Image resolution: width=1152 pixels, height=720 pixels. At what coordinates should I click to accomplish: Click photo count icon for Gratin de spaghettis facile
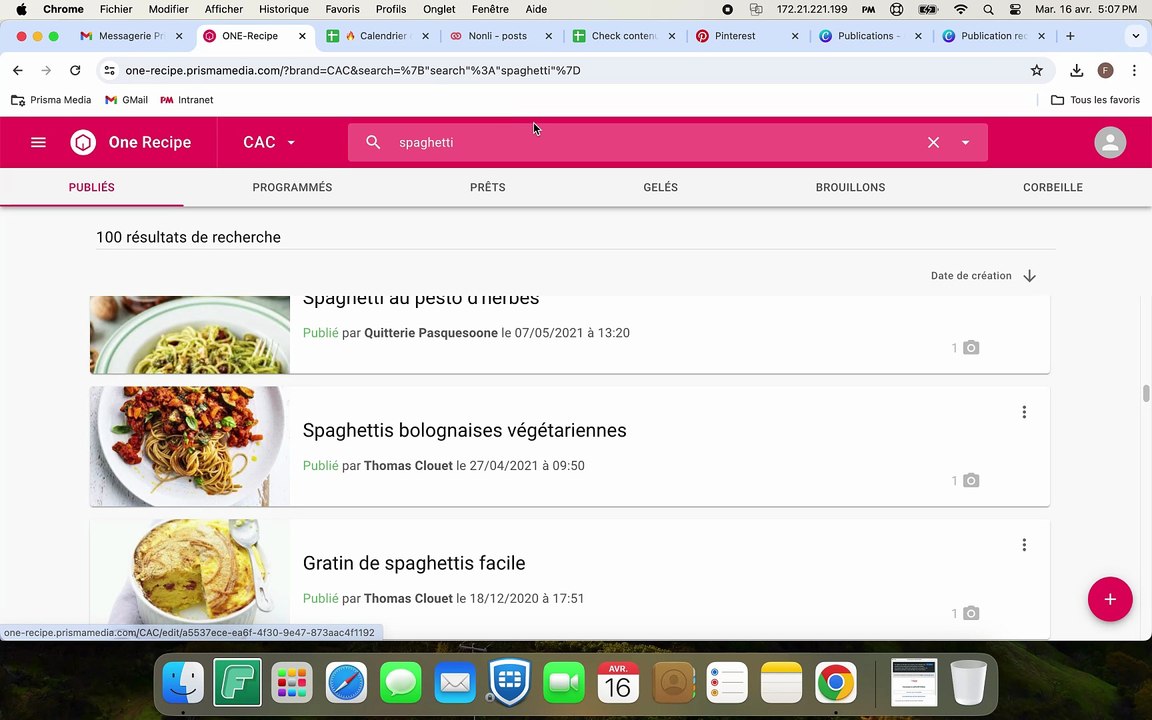click(x=971, y=613)
